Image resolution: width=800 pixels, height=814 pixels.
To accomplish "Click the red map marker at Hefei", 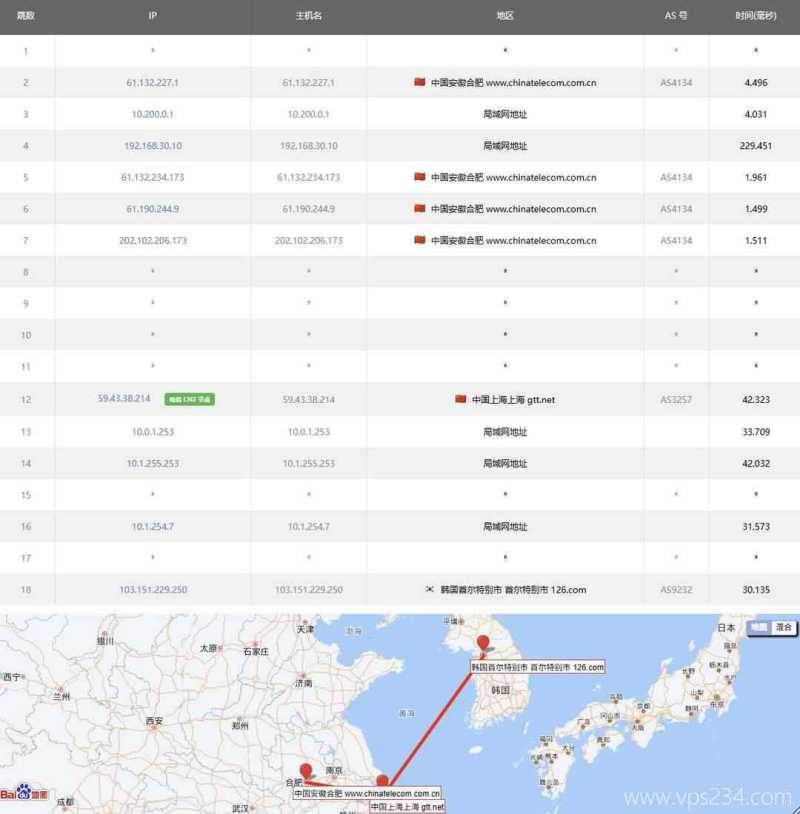I will click(305, 772).
